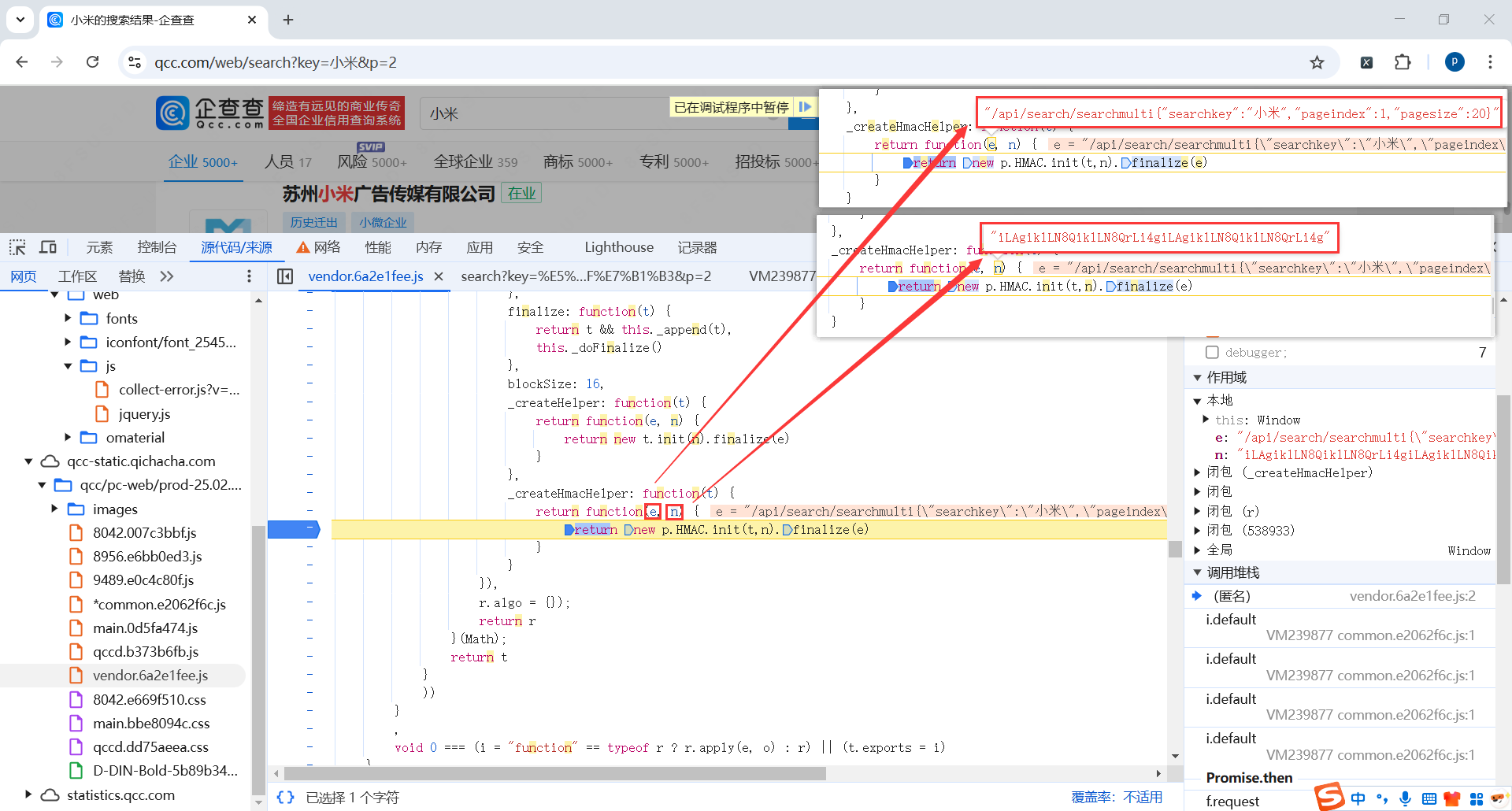Pretty-print the source with braces icon
This screenshot has width=1512, height=811.
coord(285,798)
